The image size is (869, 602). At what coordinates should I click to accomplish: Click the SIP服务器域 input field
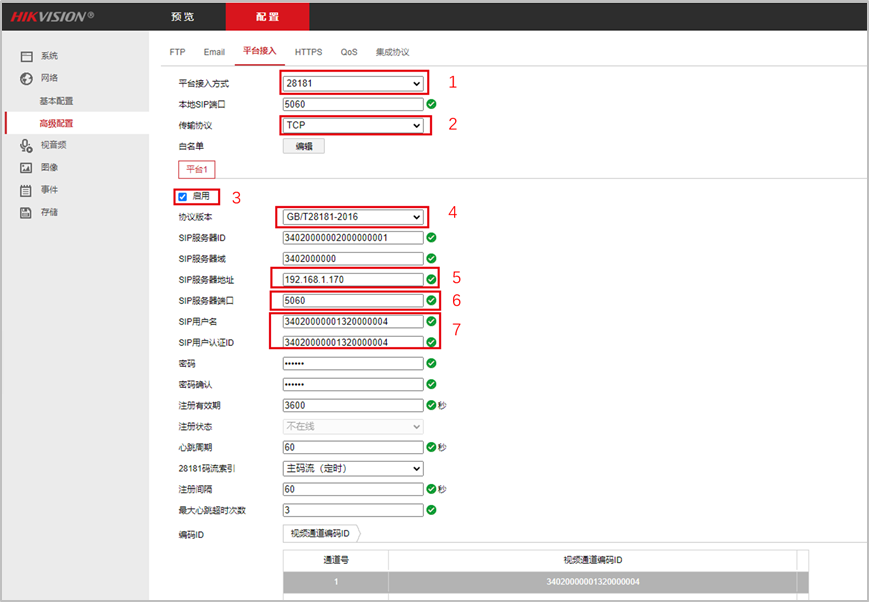coord(353,259)
